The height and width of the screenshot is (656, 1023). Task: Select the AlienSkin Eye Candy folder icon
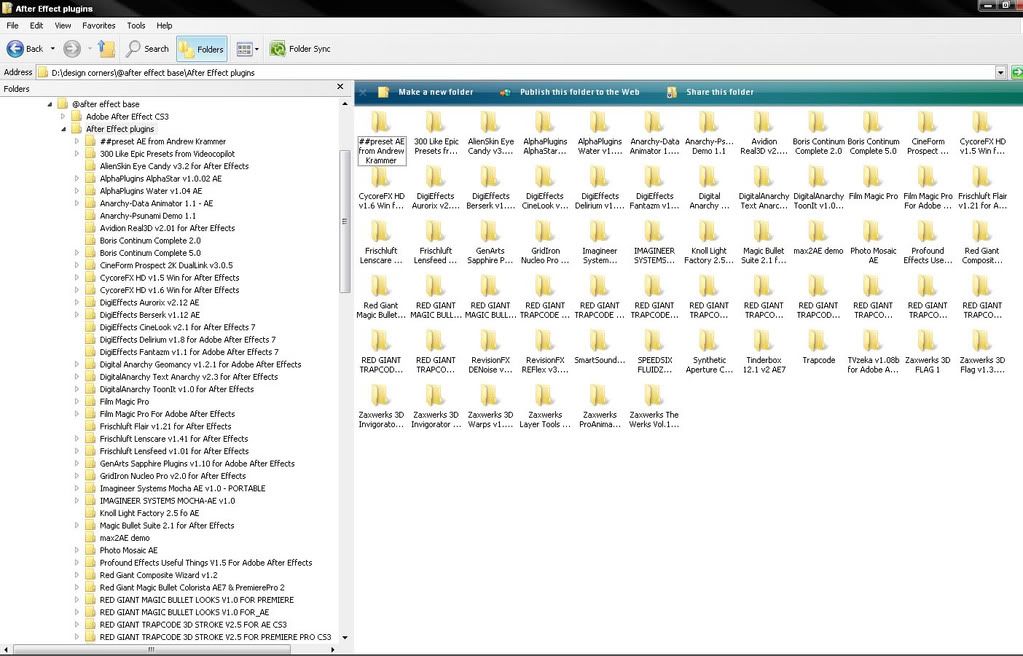coord(491,122)
